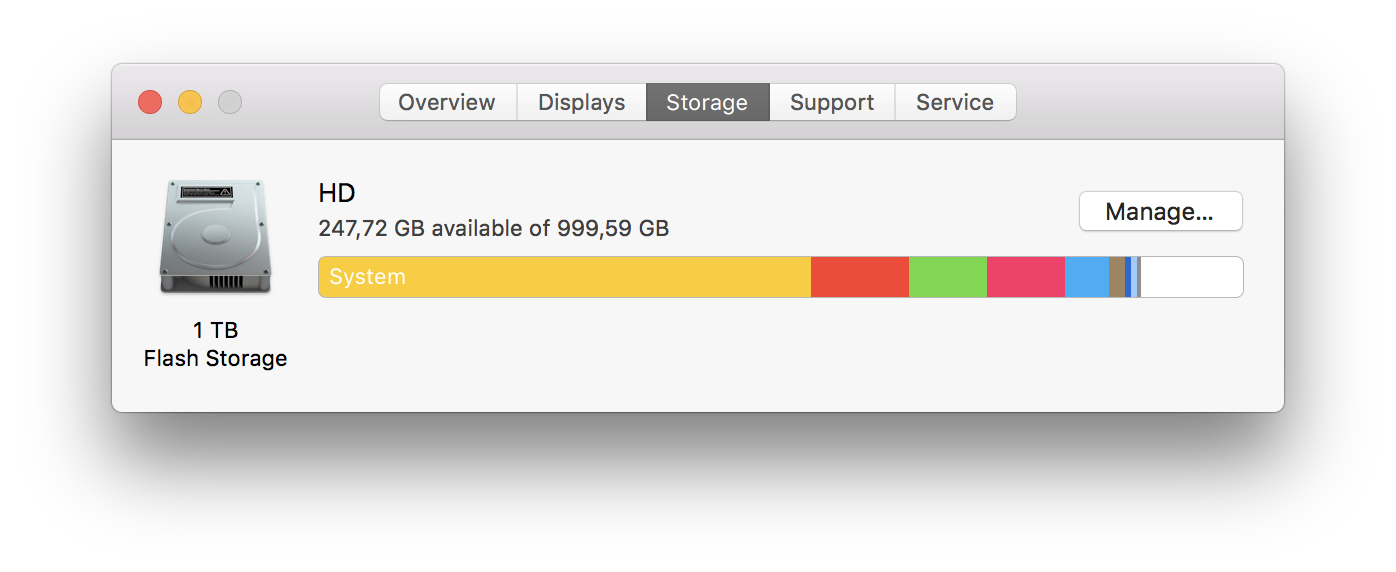
Task: Click the hard drive disk icon
Action: (215, 237)
